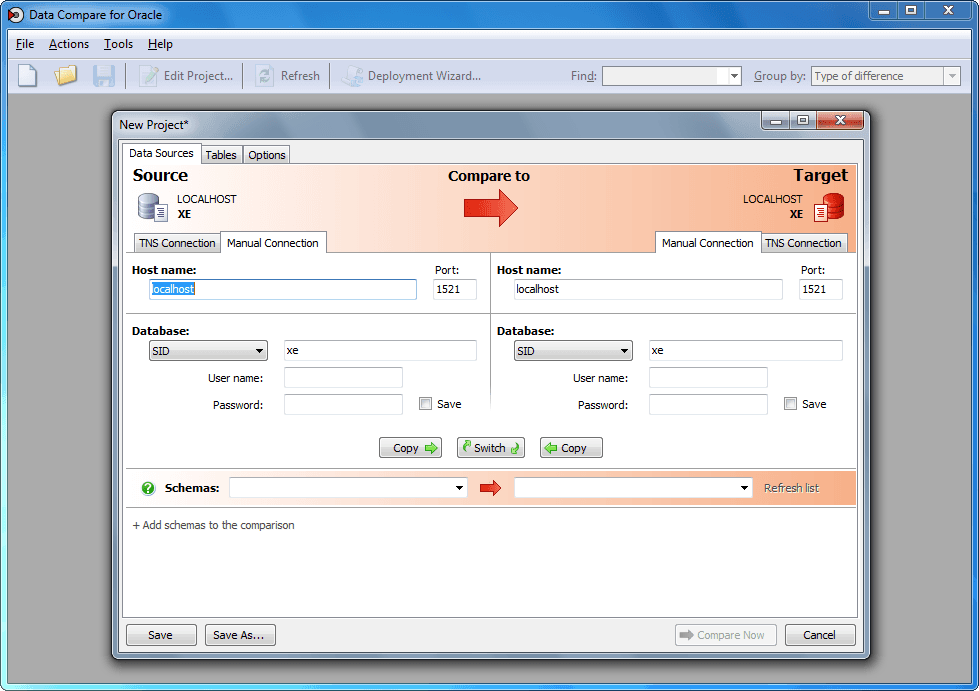Open the Tools menu
Screen dimensions: 979x691
point(118,44)
